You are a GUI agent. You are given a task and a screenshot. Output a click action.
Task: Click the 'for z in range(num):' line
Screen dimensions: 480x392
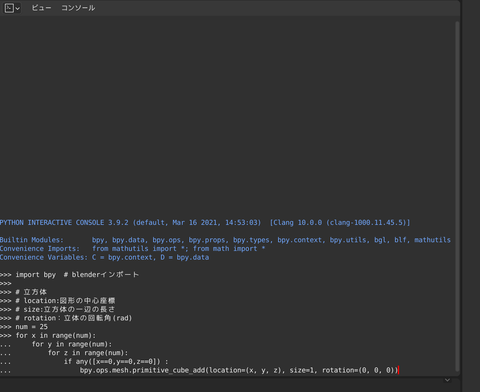tap(64, 353)
